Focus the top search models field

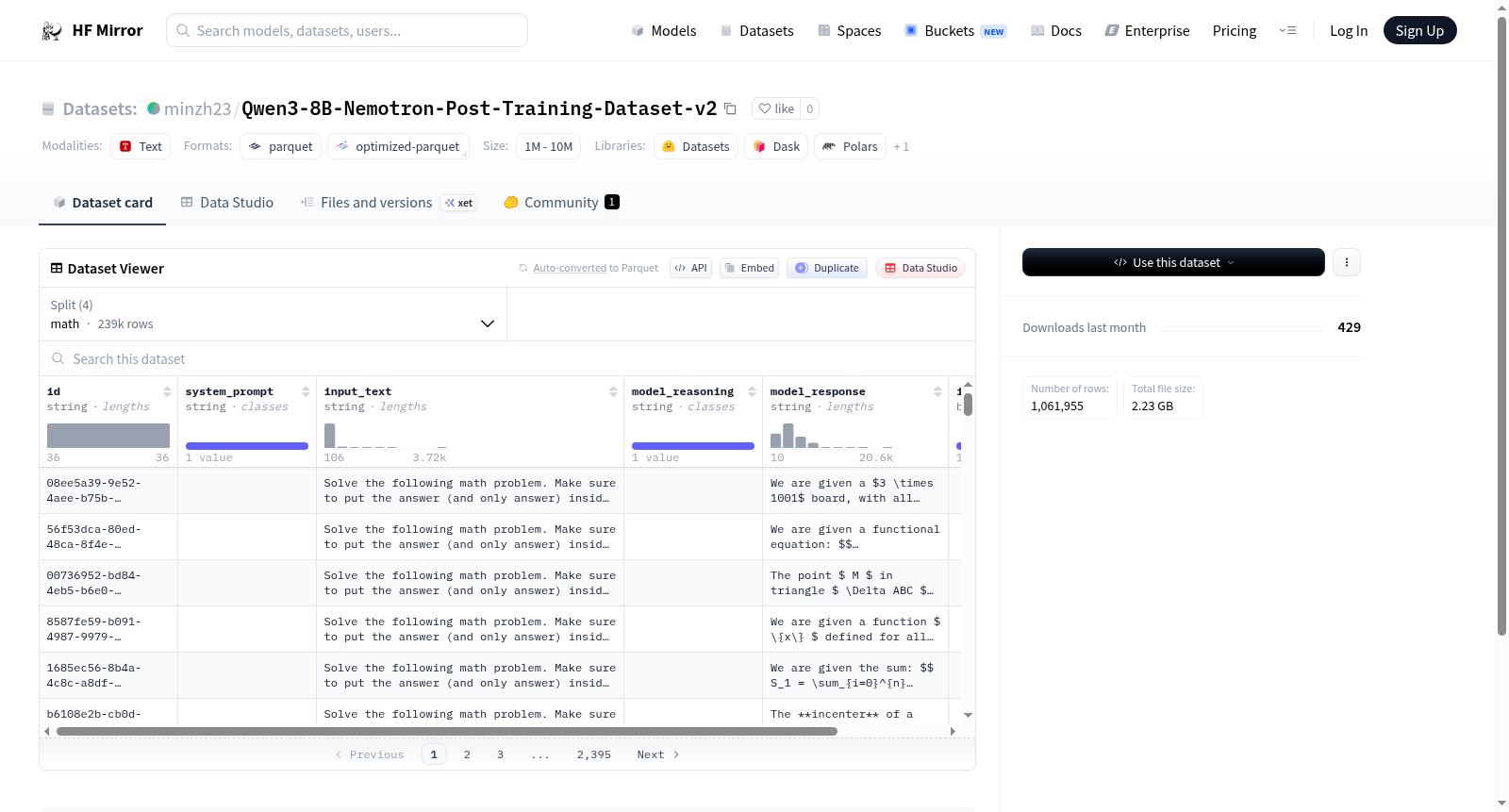click(347, 30)
